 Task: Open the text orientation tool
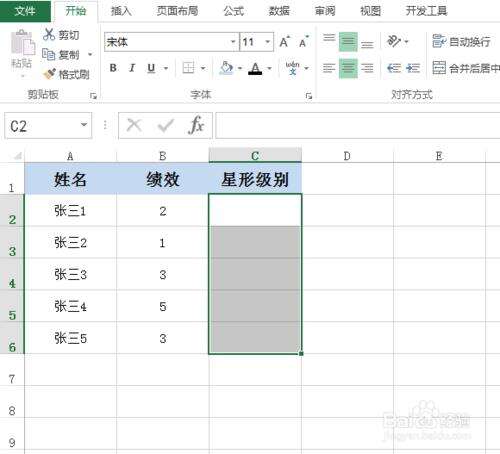(394, 41)
